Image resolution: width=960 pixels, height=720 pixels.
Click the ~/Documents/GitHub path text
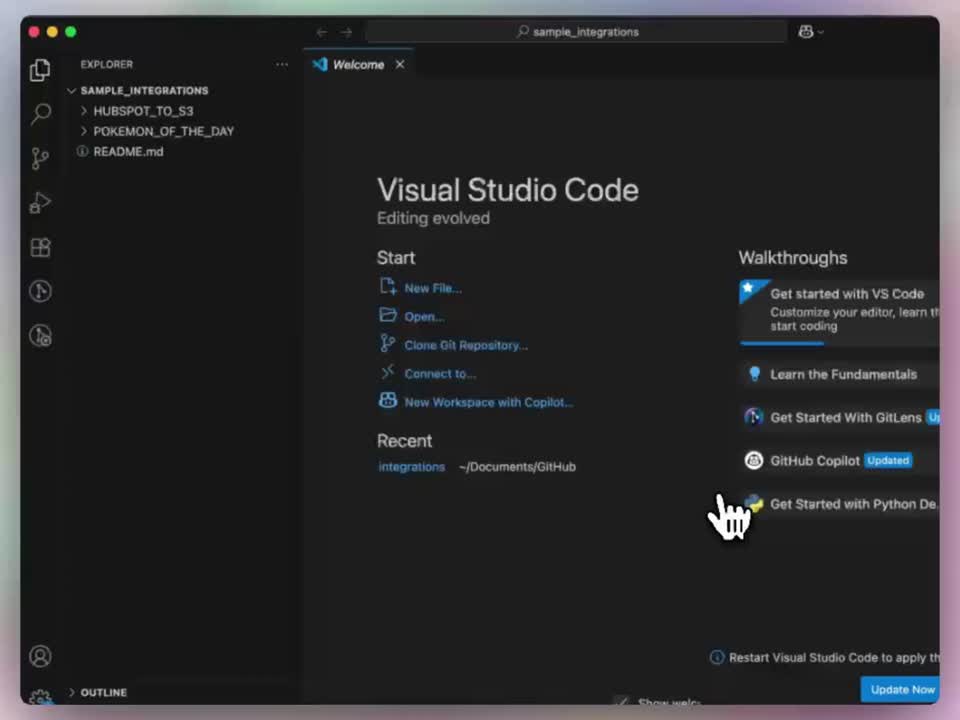click(x=517, y=467)
